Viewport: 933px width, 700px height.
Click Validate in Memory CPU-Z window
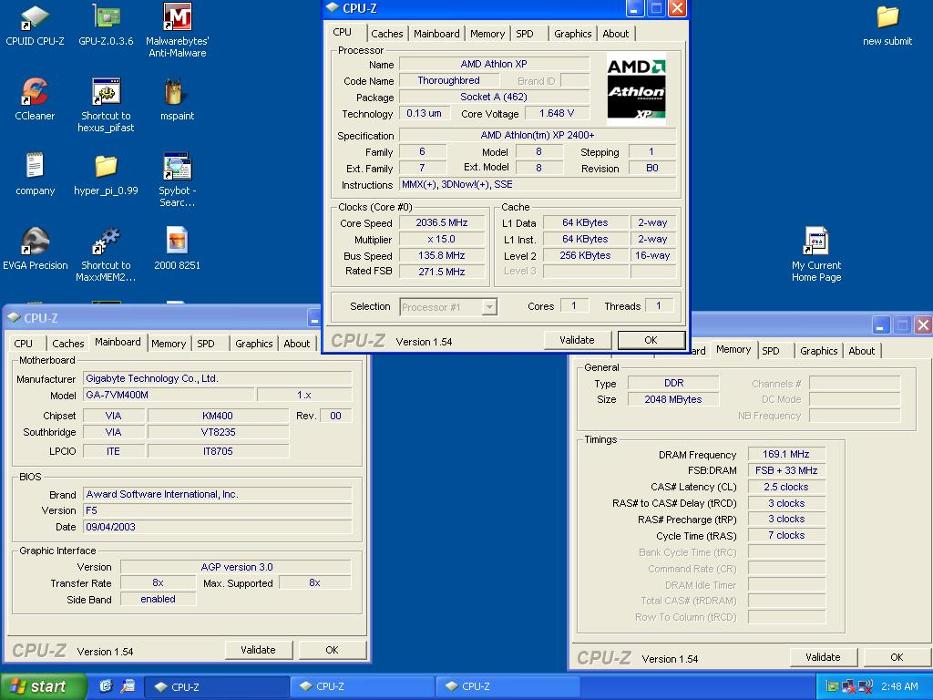(x=823, y=657)
